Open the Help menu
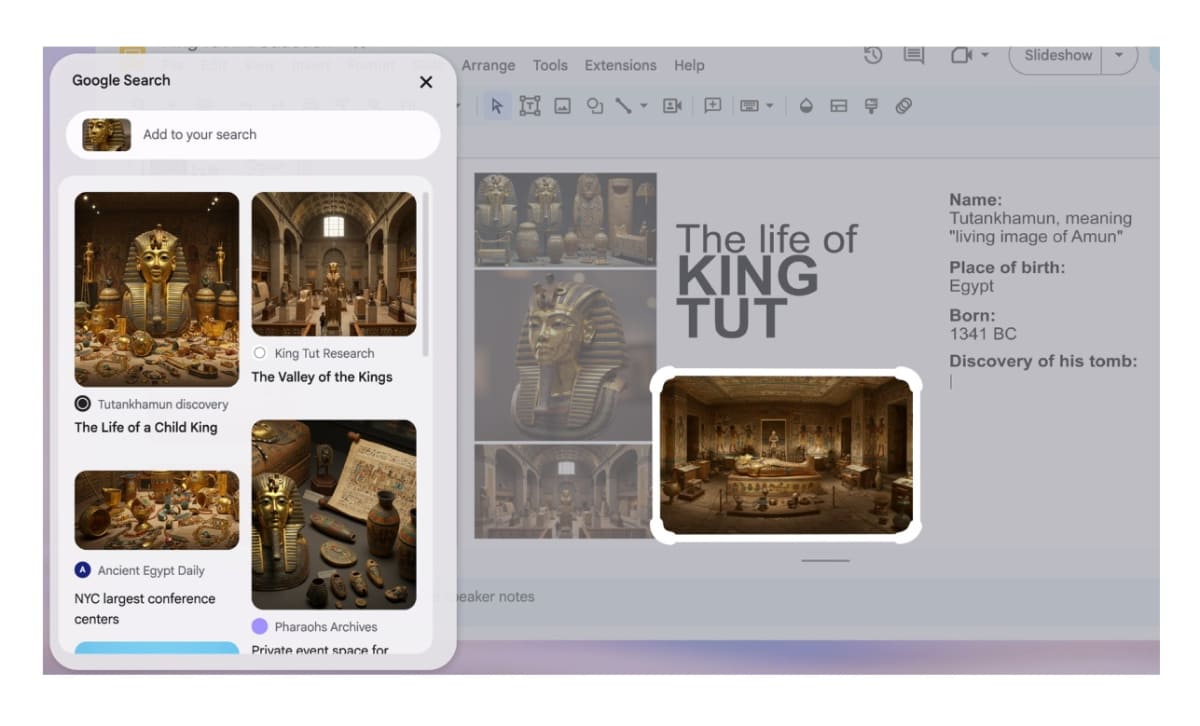This screenshot has height=726, width=1200. click(x=689, y=65)
